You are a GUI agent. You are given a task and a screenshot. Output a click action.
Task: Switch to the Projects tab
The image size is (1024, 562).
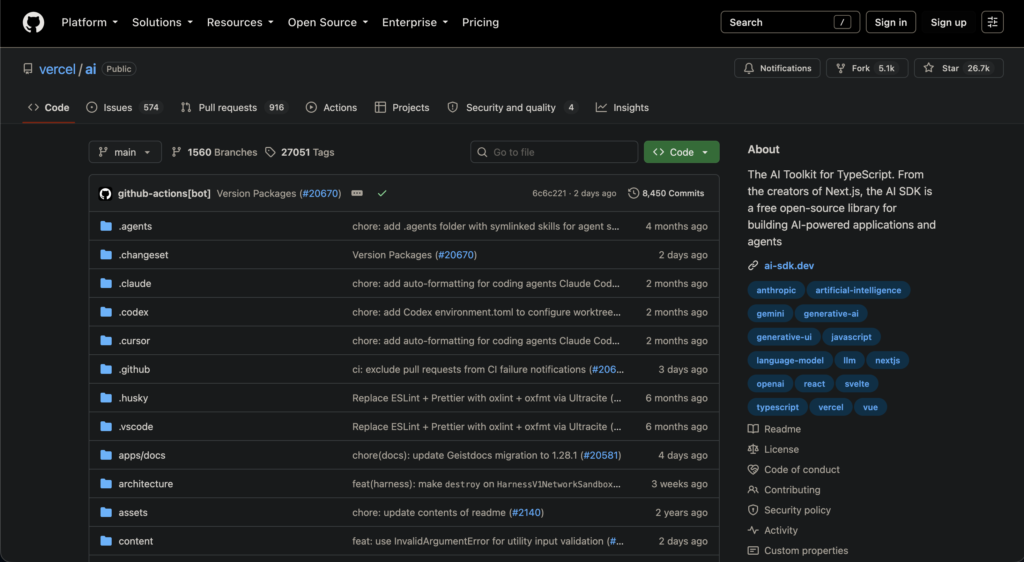click(x=402, y=108)
